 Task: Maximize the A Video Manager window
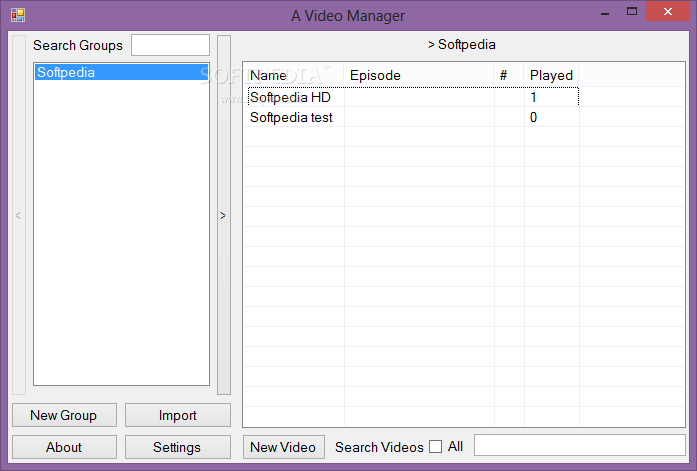[x=632, y=12]
